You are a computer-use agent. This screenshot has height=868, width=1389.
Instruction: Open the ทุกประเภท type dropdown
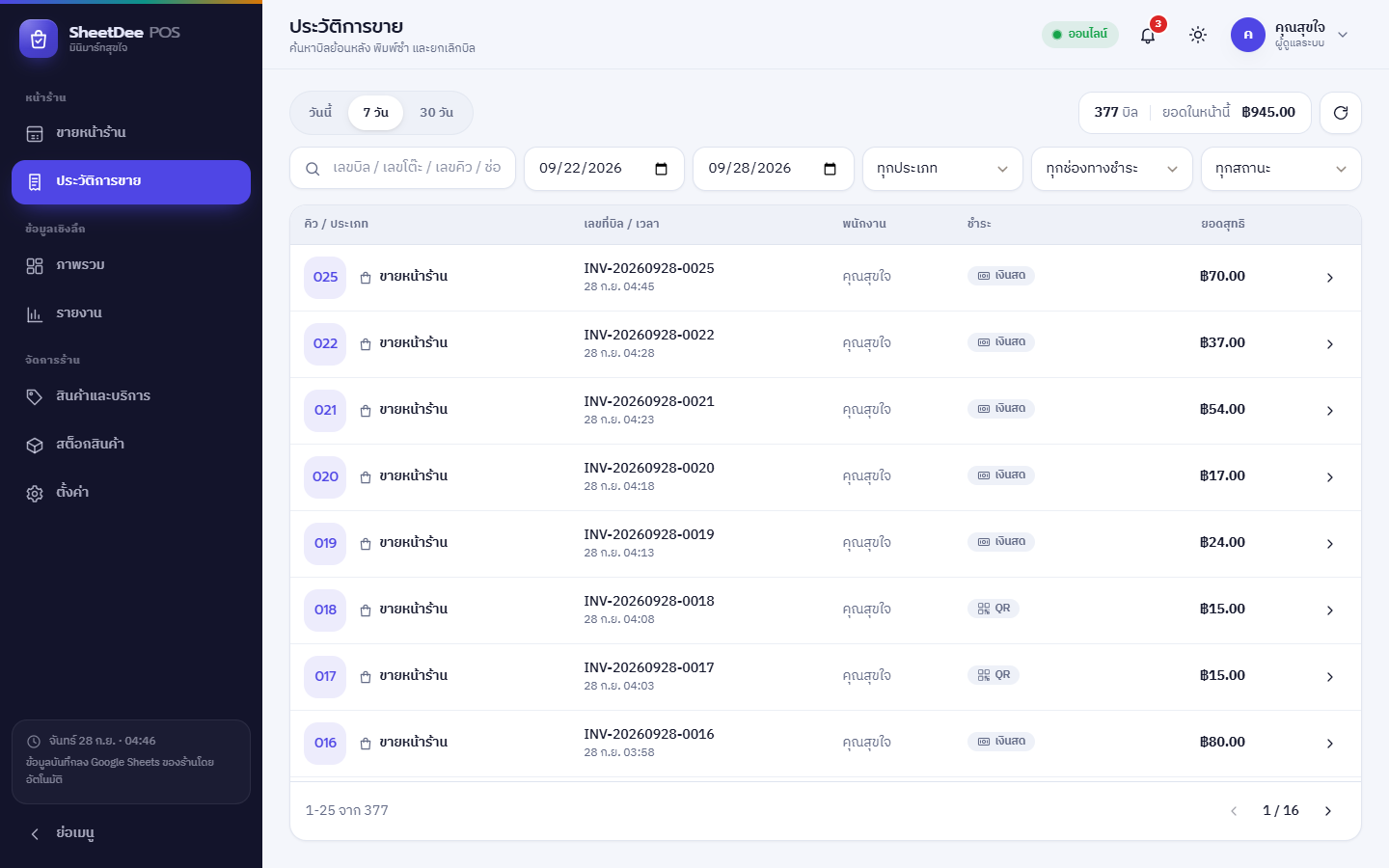coord(942,169)
